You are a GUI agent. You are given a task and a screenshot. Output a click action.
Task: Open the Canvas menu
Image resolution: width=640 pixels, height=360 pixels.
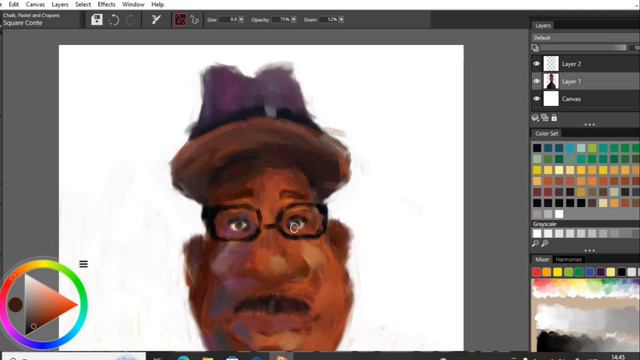[x=35, y=4]
